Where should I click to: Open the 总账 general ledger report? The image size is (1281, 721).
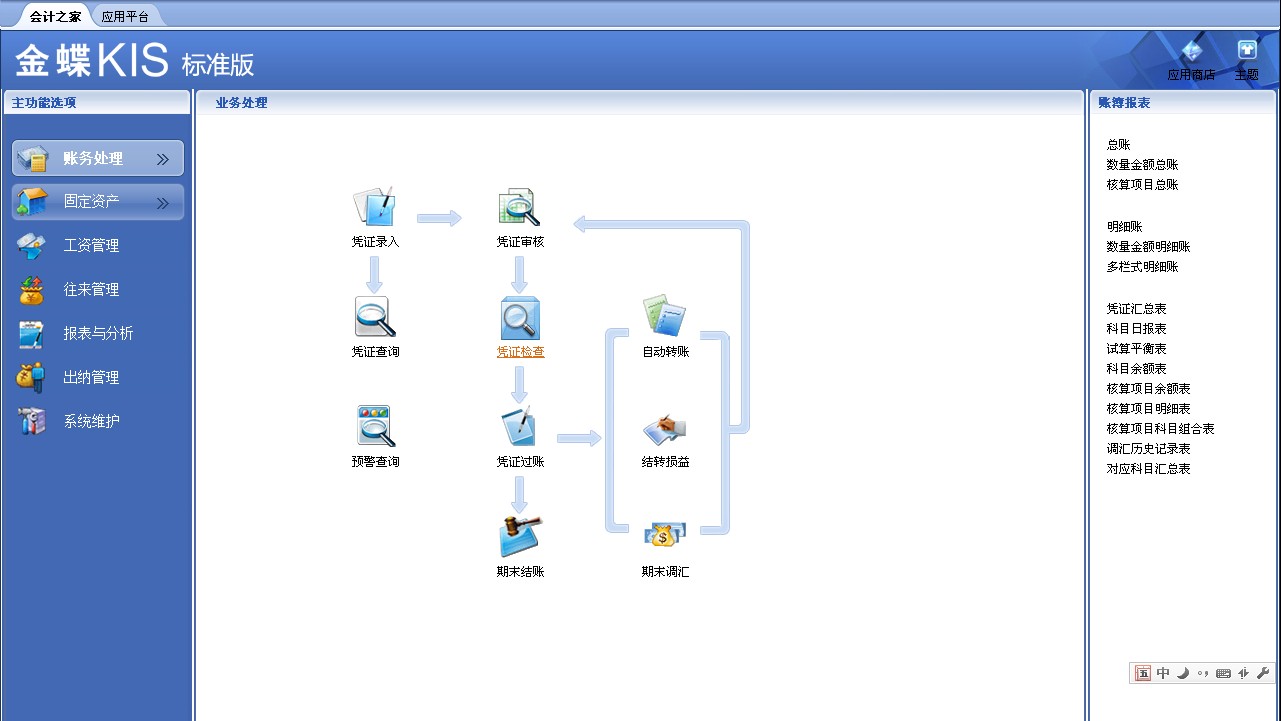click(1118, 145)
